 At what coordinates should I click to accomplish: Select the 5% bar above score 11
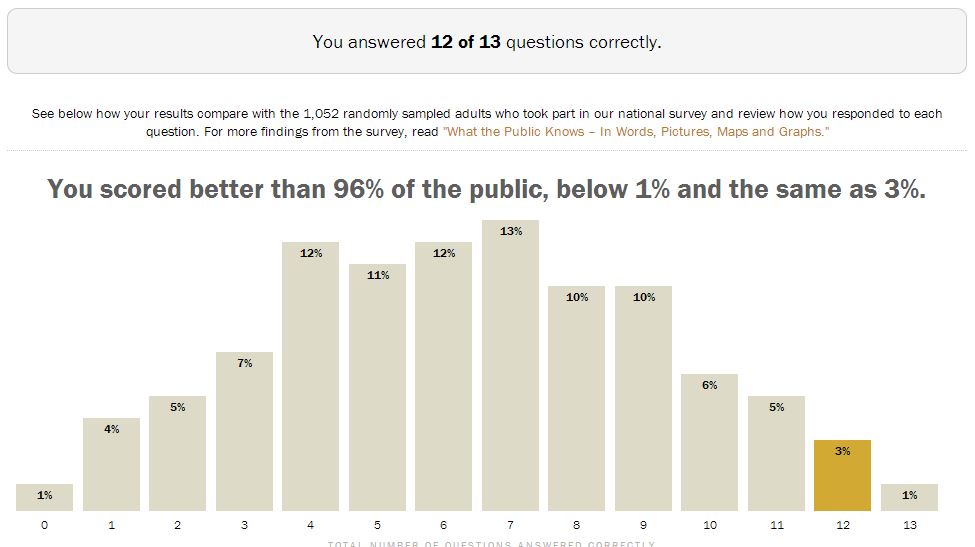tap(776, 453)
